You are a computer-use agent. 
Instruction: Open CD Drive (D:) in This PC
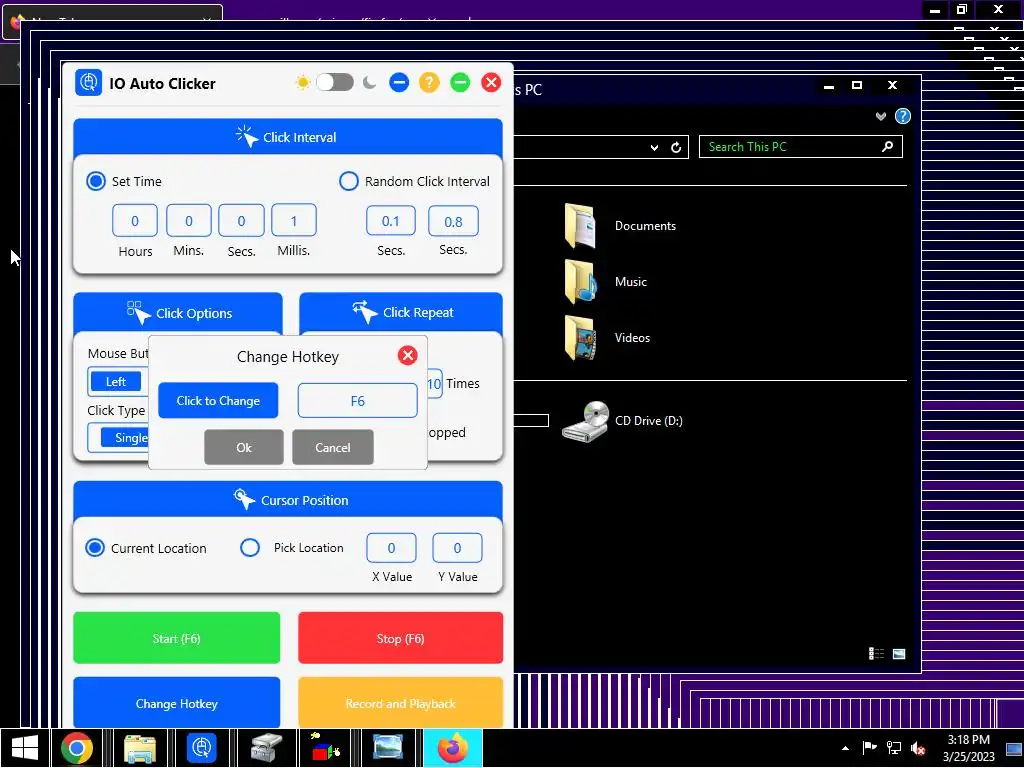(622, 421)
